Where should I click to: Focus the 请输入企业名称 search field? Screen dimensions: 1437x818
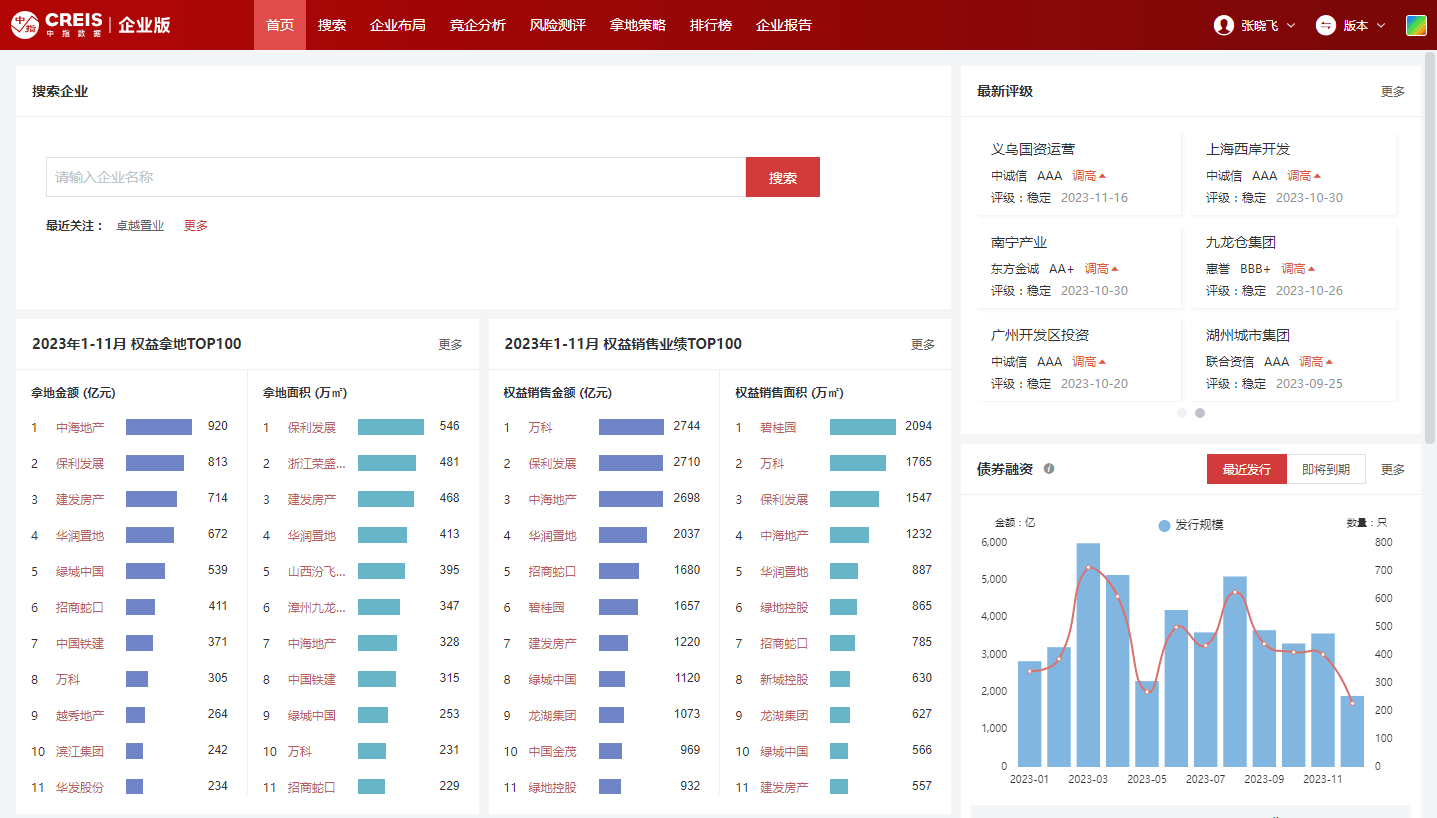pos(395,177)
